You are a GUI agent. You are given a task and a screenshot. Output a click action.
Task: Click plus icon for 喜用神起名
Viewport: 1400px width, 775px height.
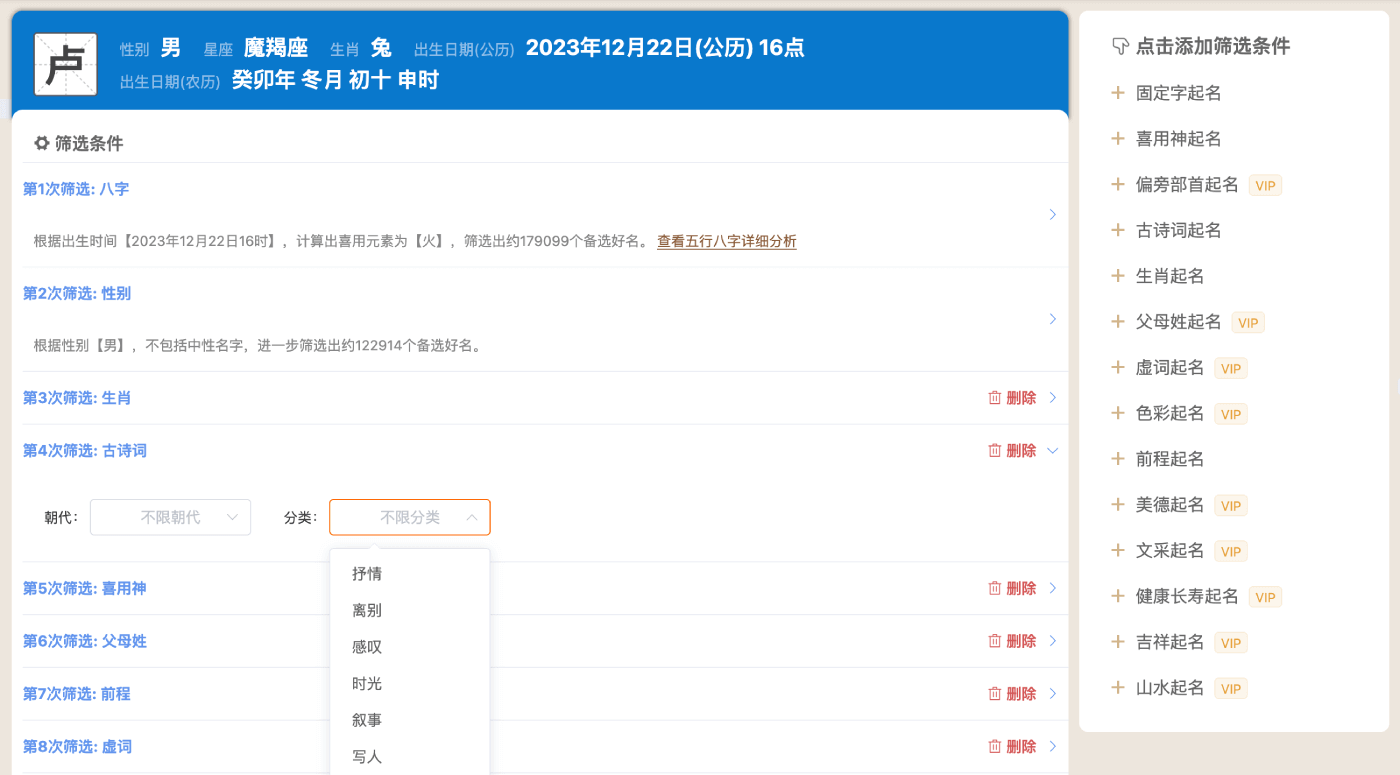click(1118, 139)
